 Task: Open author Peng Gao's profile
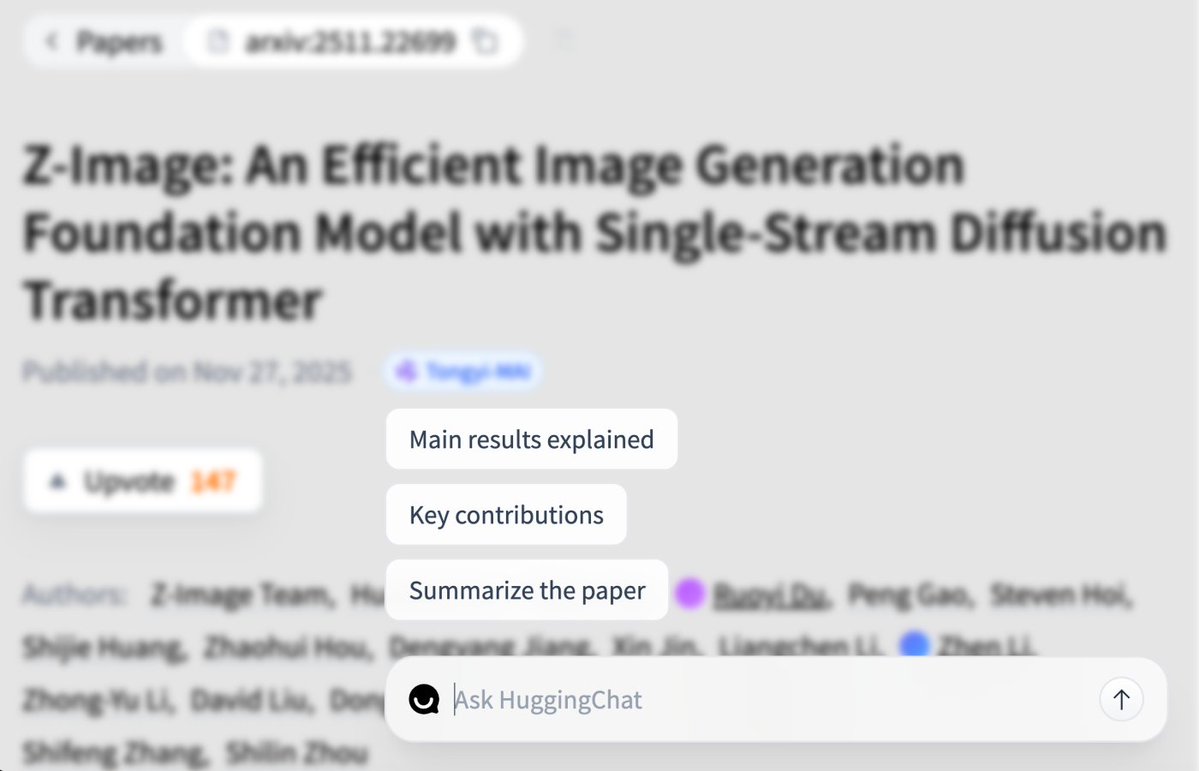click(909, 596)
